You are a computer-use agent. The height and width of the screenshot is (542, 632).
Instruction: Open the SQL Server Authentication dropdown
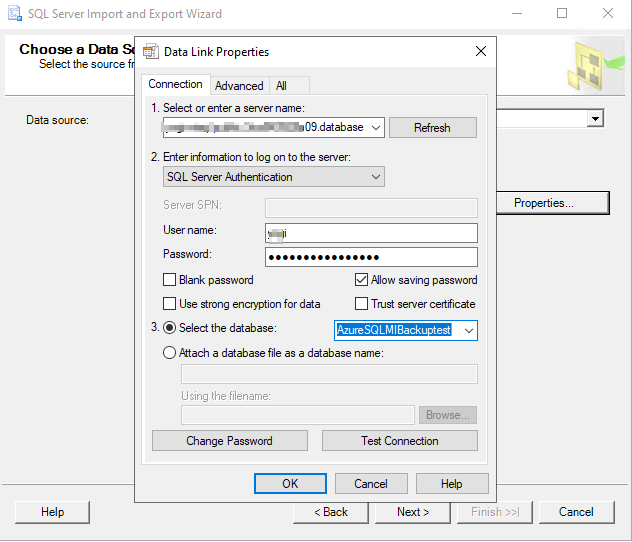[x=274, y=177]
